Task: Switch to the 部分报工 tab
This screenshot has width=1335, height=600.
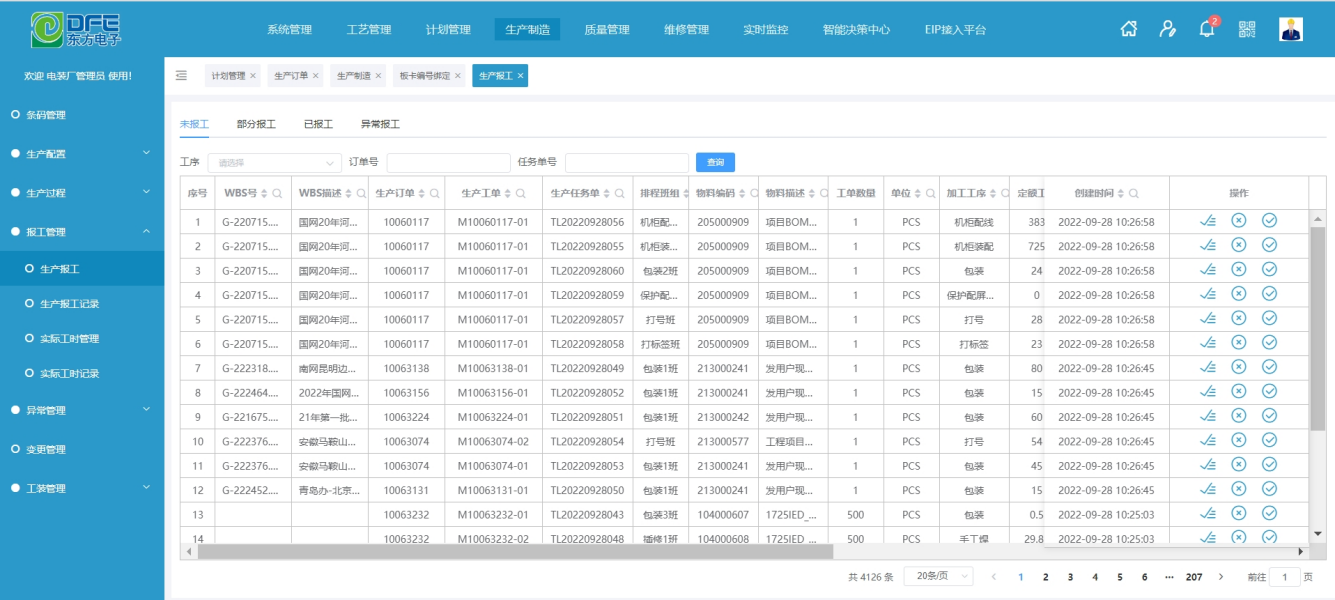Action: [256, 124]
